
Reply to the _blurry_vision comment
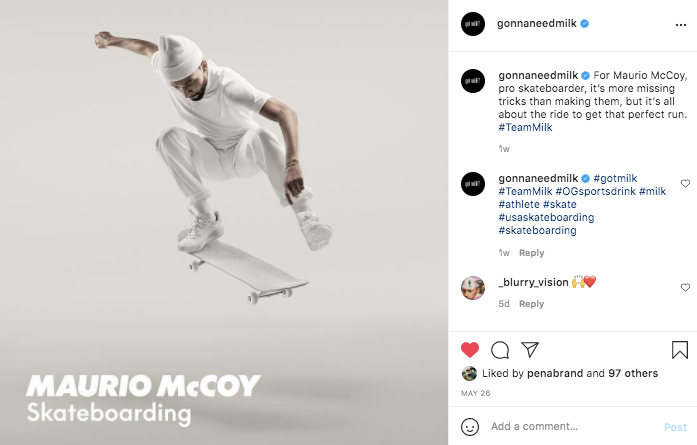point(531,304)
